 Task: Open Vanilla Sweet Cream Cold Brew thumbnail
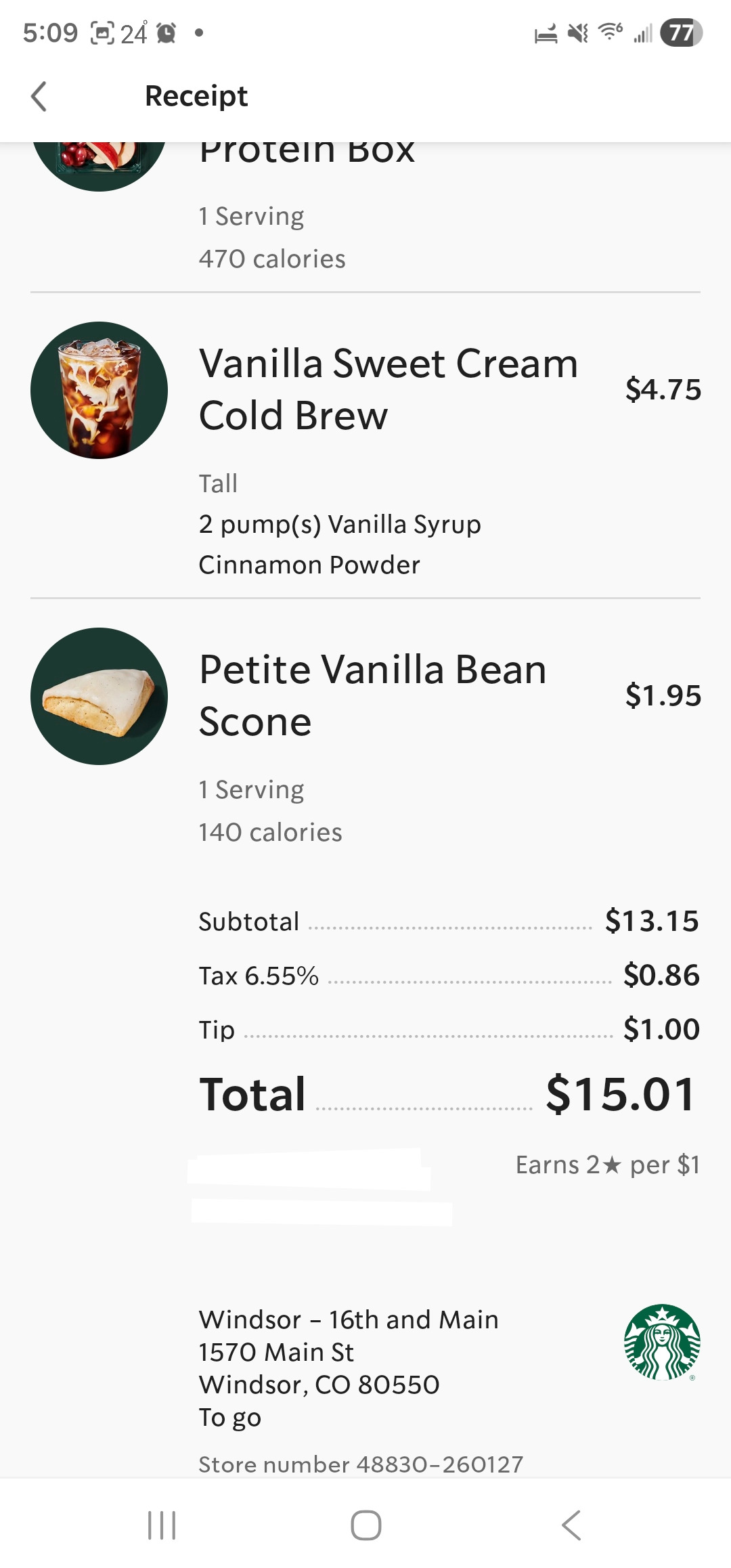(99, 390)
